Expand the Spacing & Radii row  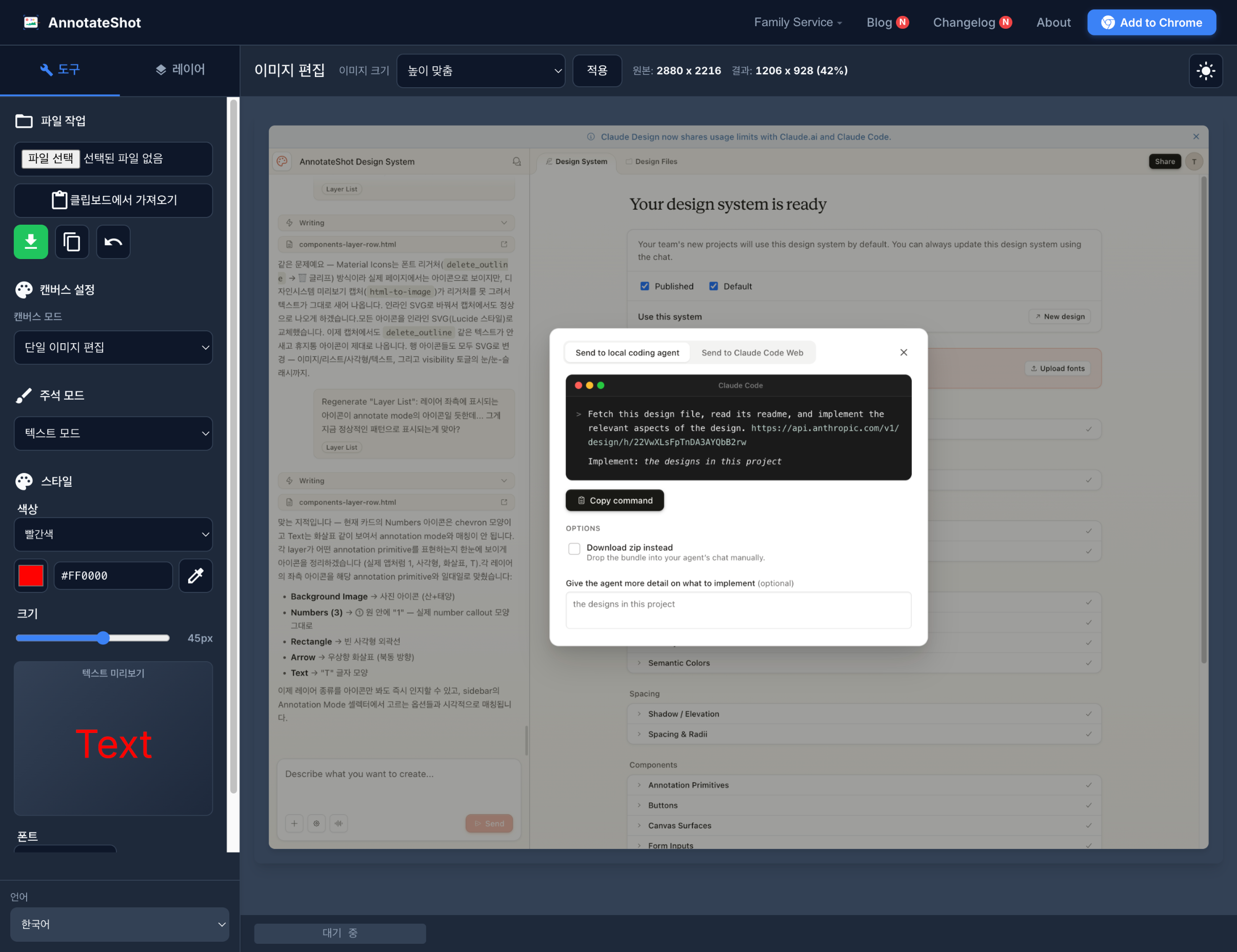click(864, 734)
